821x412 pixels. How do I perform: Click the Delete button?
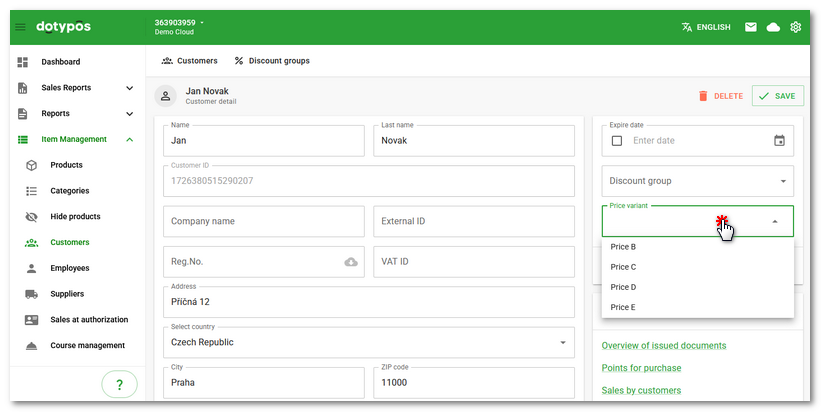click(720, 96)
